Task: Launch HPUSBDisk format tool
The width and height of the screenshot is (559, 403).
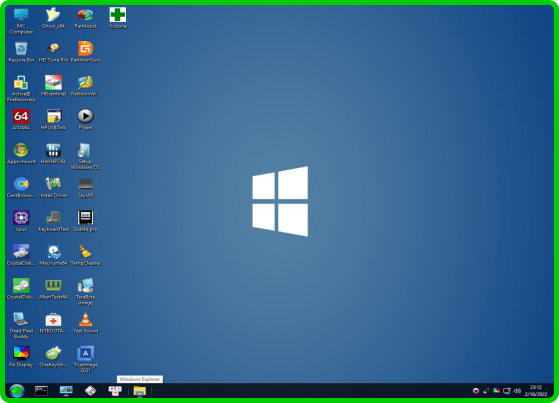Action: click(53, 119)
